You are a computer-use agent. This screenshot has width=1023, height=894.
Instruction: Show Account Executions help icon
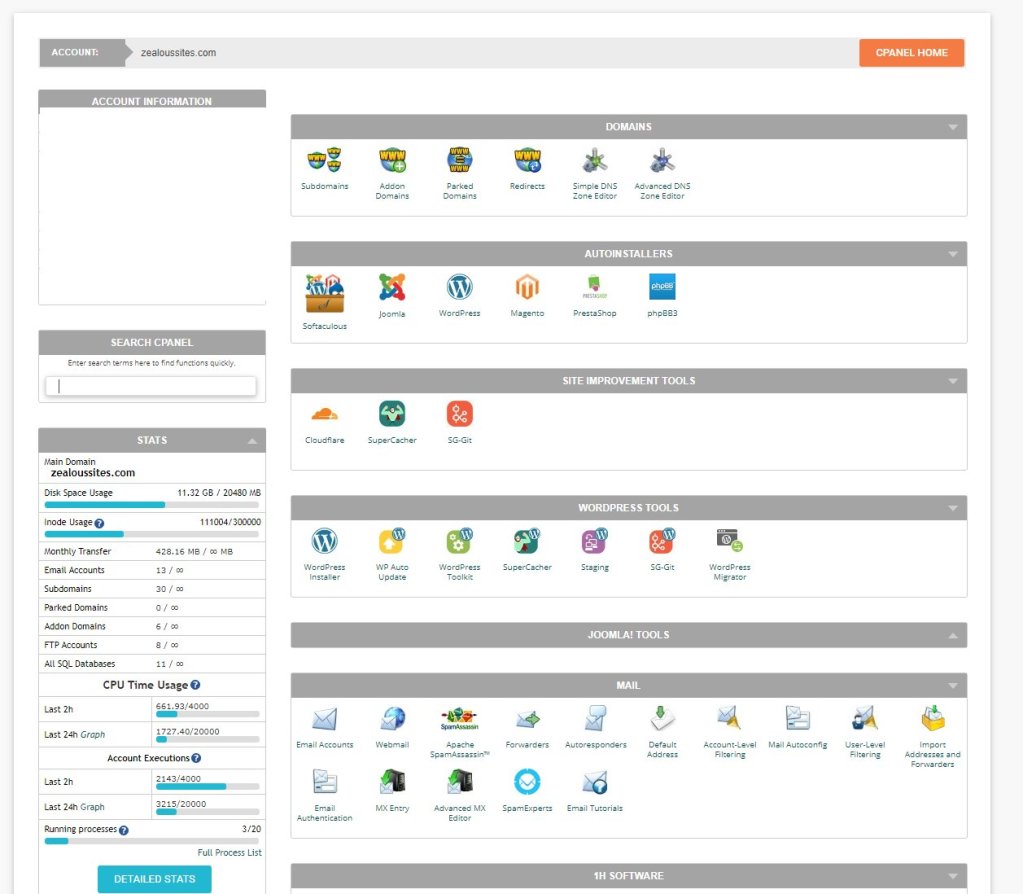pyautogui.click(x=196, y=758)
